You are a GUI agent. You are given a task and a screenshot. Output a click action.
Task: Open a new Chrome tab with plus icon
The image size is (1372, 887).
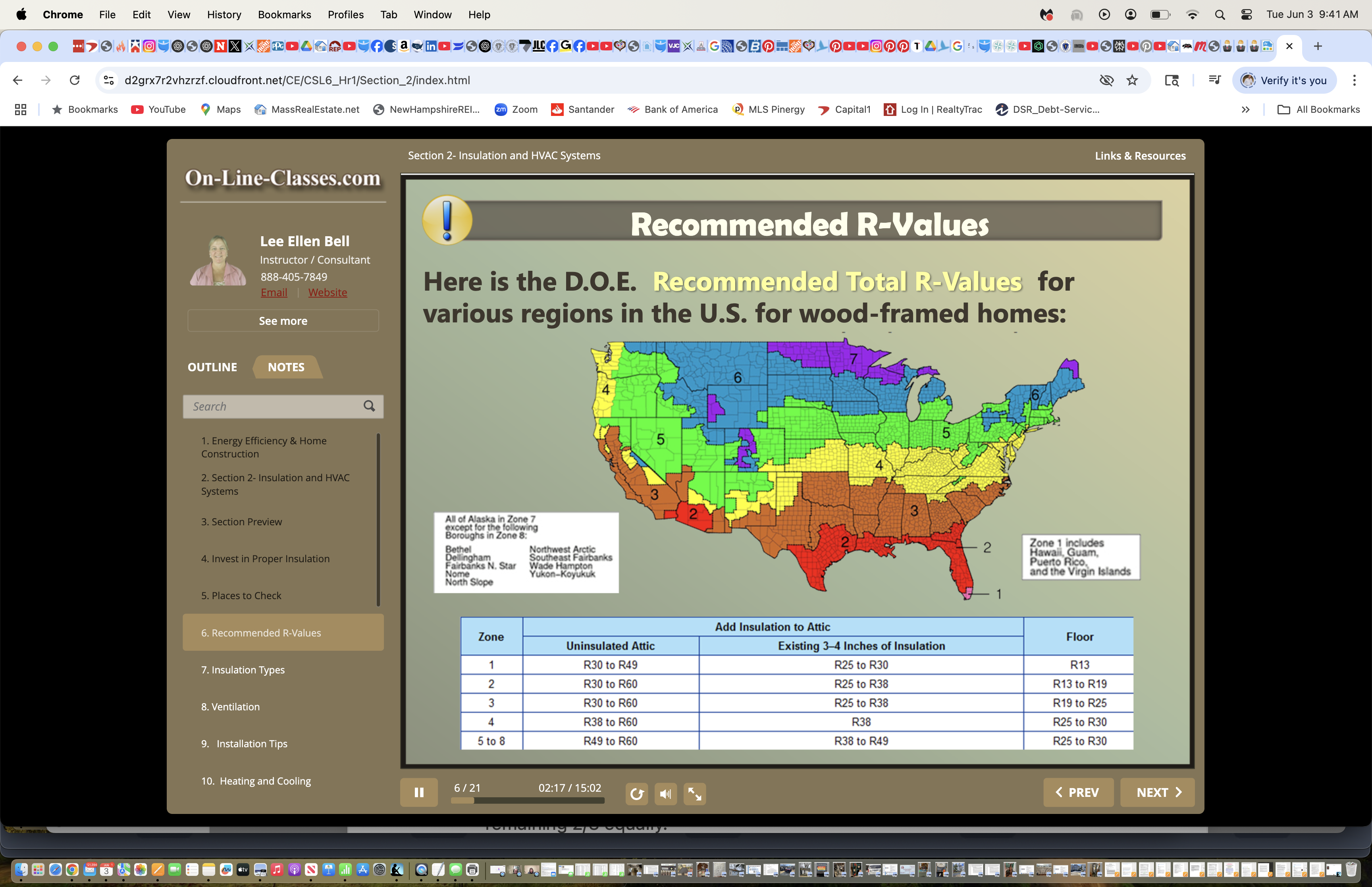pos(1317,46)
